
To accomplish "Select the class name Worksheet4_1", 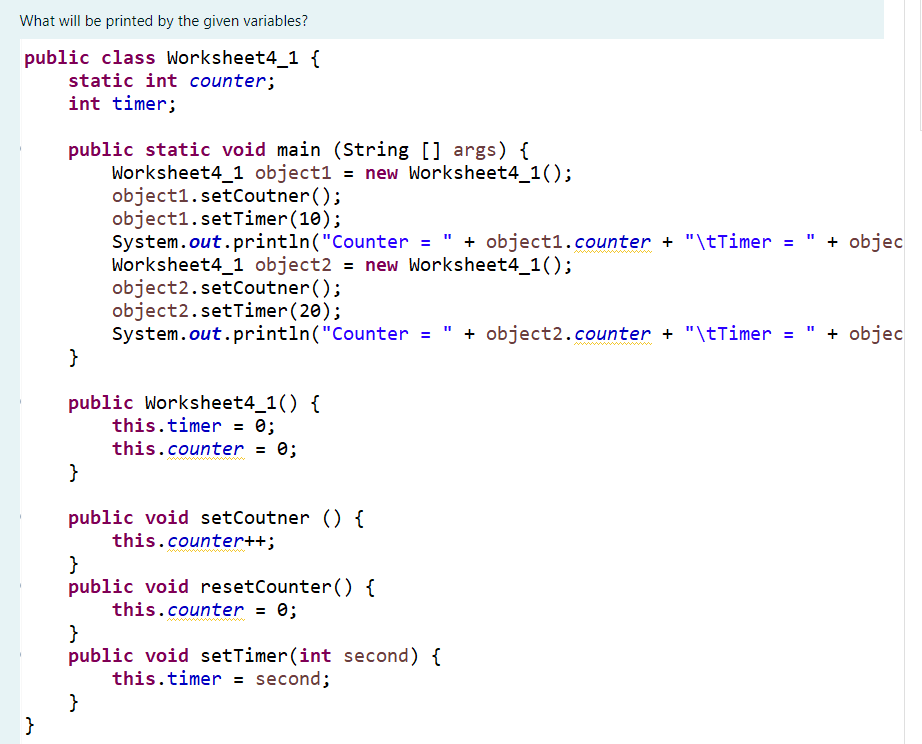I will click(231, 57).
